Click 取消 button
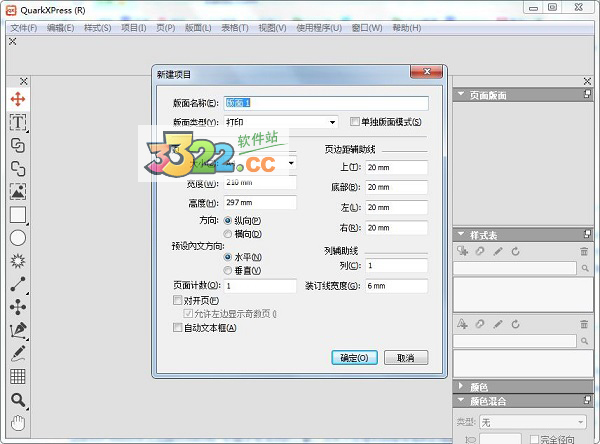 click(406, 358)
